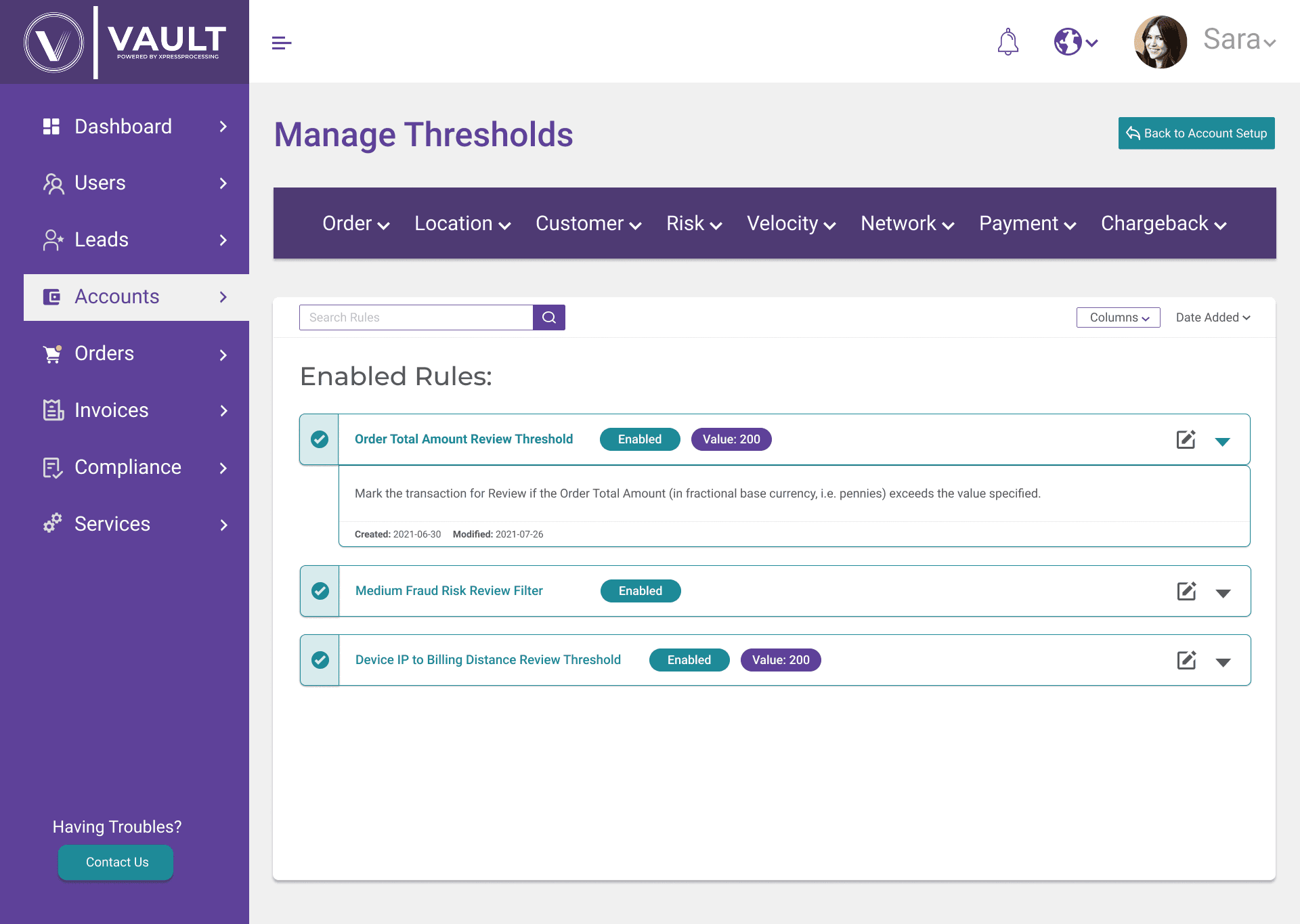Viewport: 1300px width, 924px height.
Task: Expand the Dashboard chevron
Action: pyautogui.click(x=223, y=127)
